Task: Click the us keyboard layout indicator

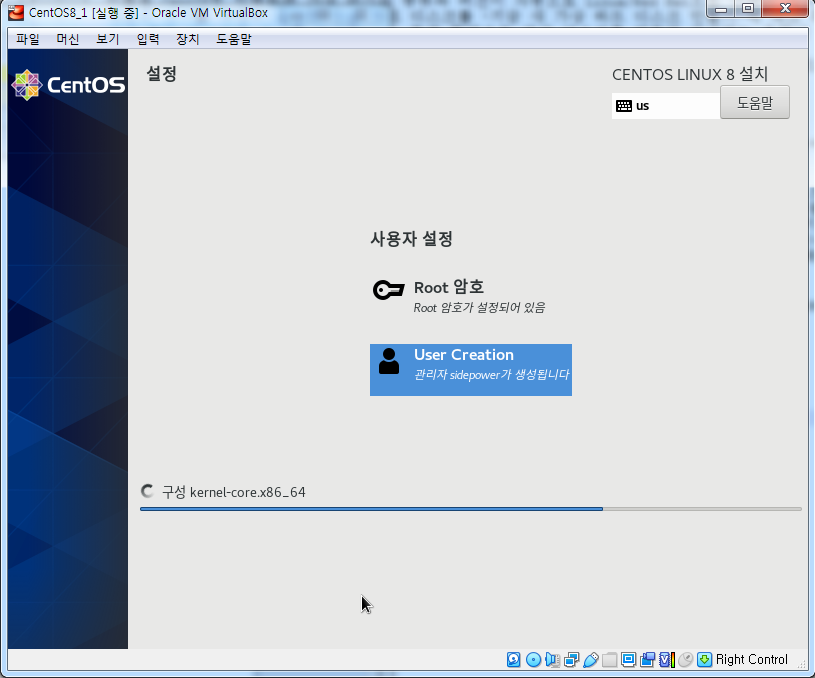Action: (x=666, y=106)
